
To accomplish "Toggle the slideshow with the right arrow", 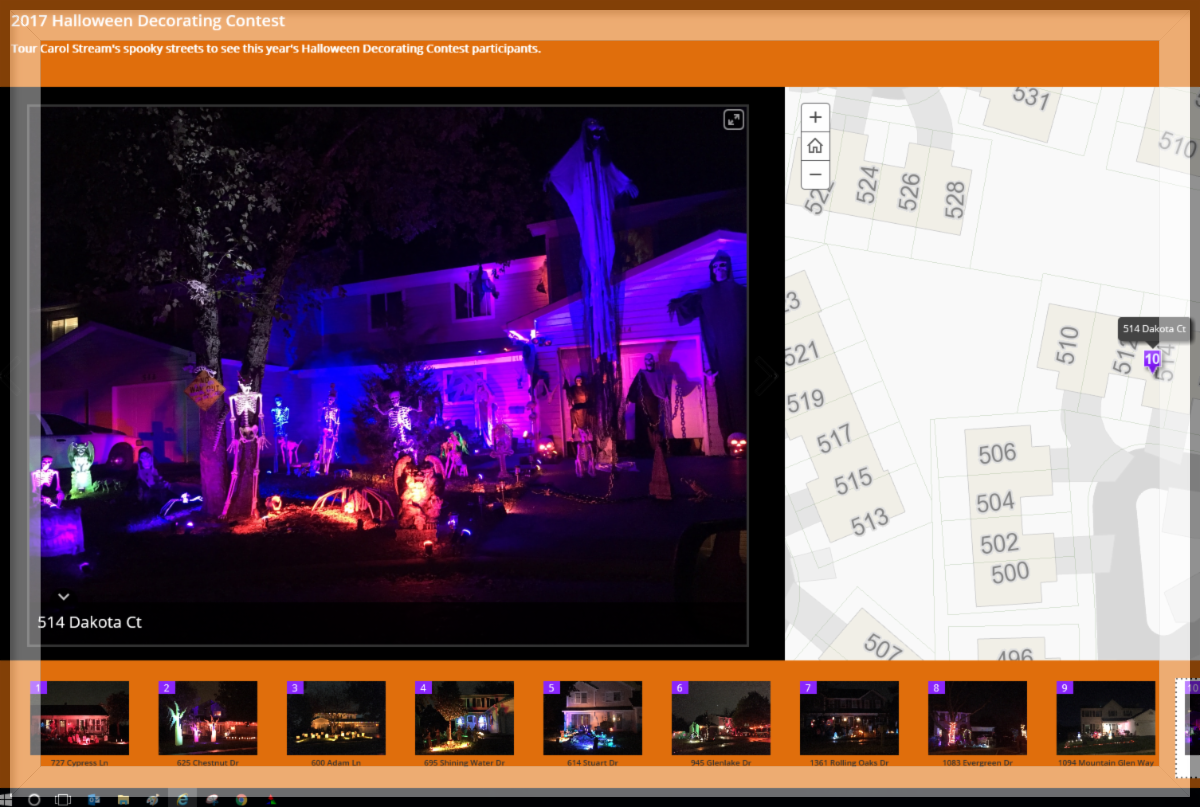I will (765, 374).
